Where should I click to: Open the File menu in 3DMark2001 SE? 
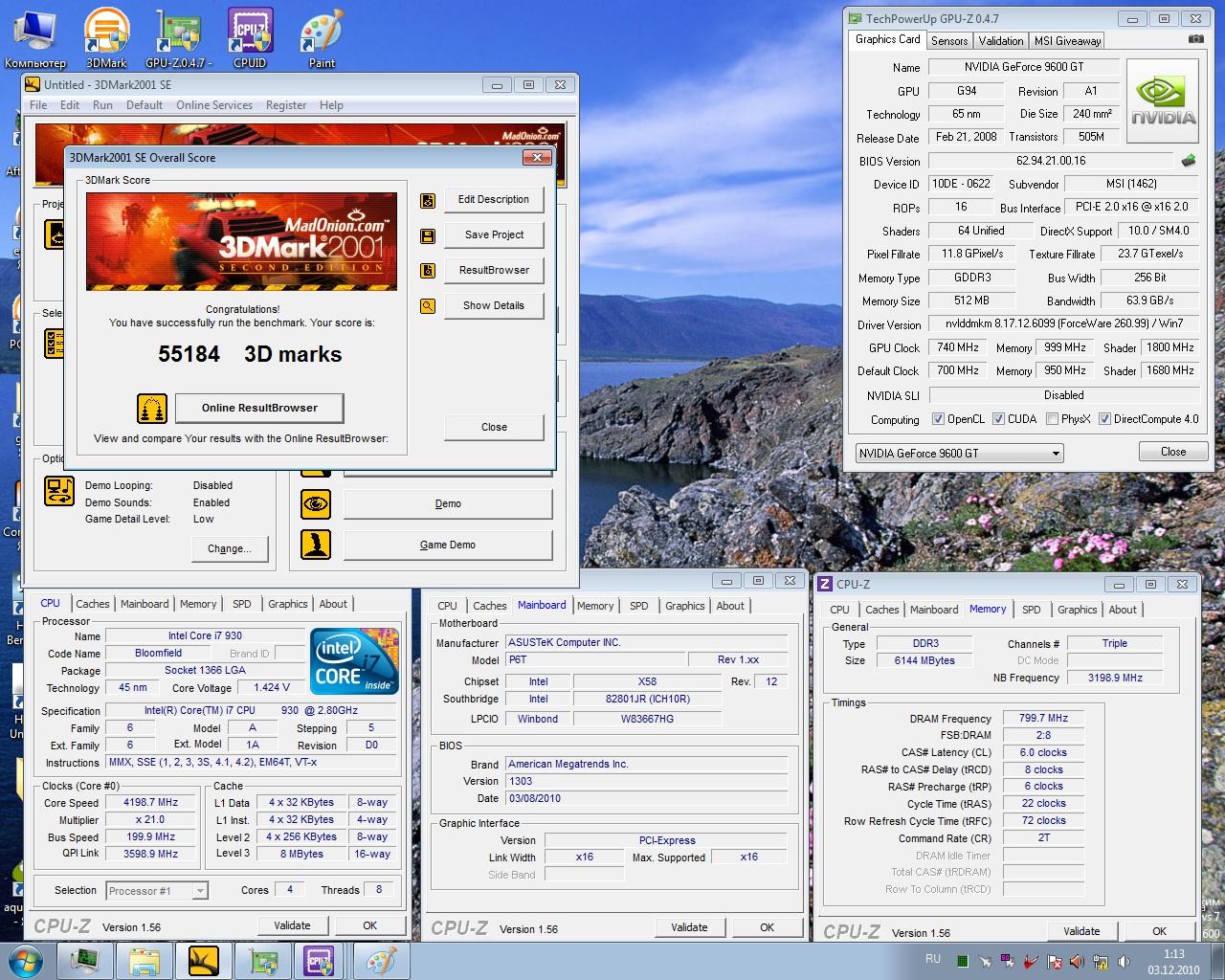(38, 105)
